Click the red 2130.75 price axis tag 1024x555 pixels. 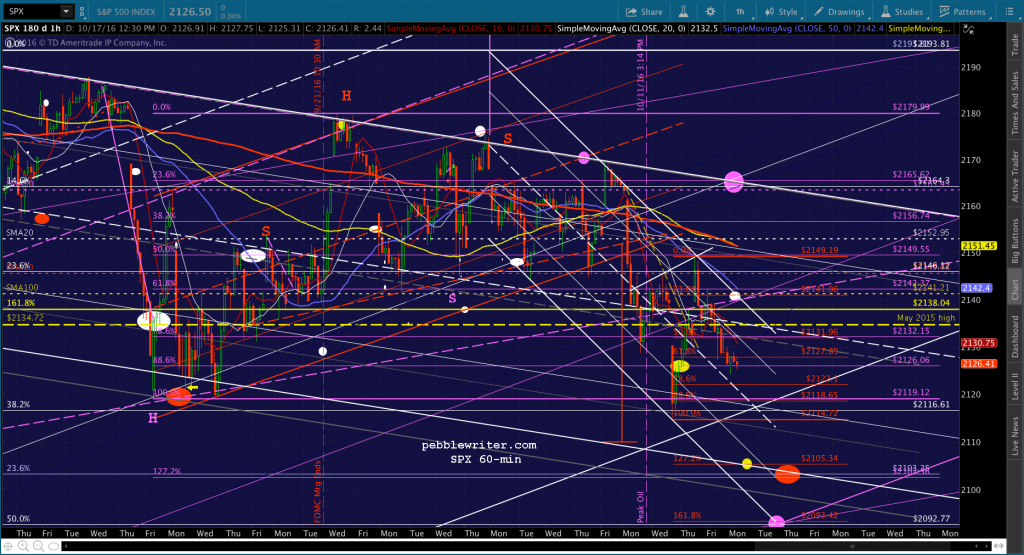coord(978,343)
